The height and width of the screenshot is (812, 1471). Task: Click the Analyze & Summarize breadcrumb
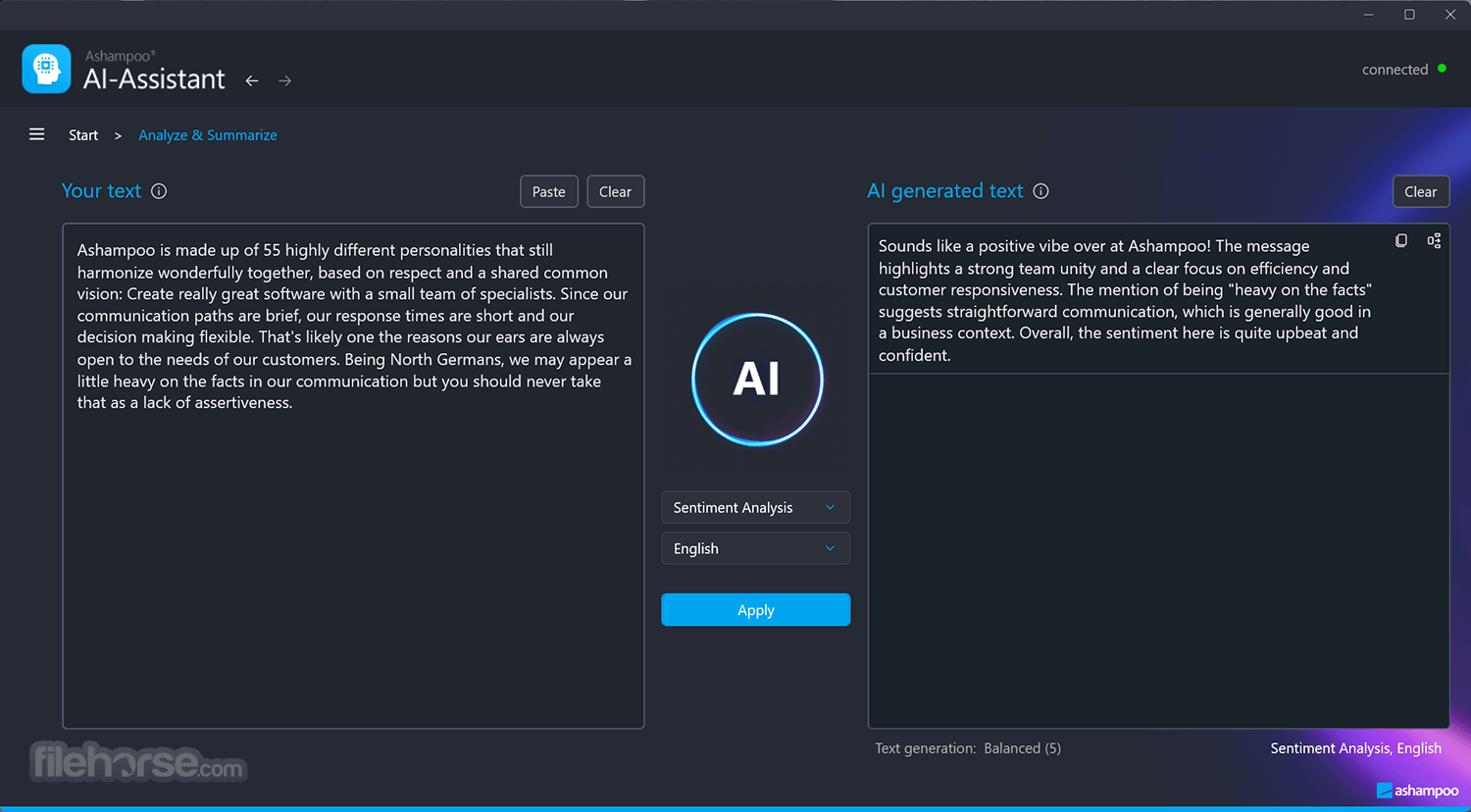[x=208, y=135]
